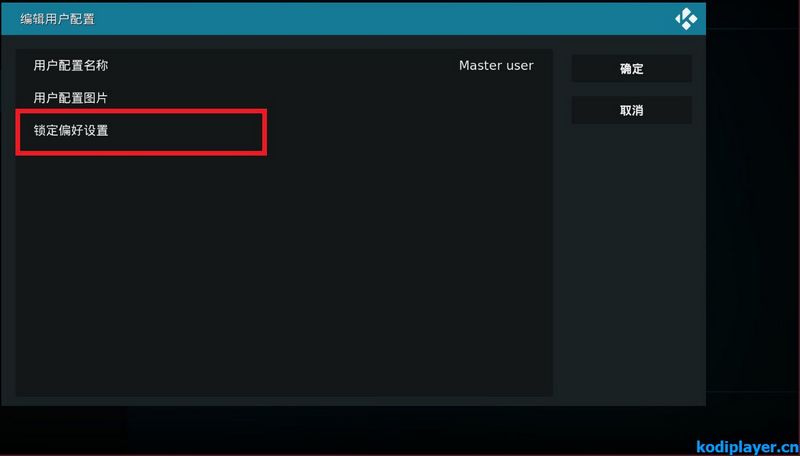Dismiss the dialog with 取消 button

[x=632, y=110]
